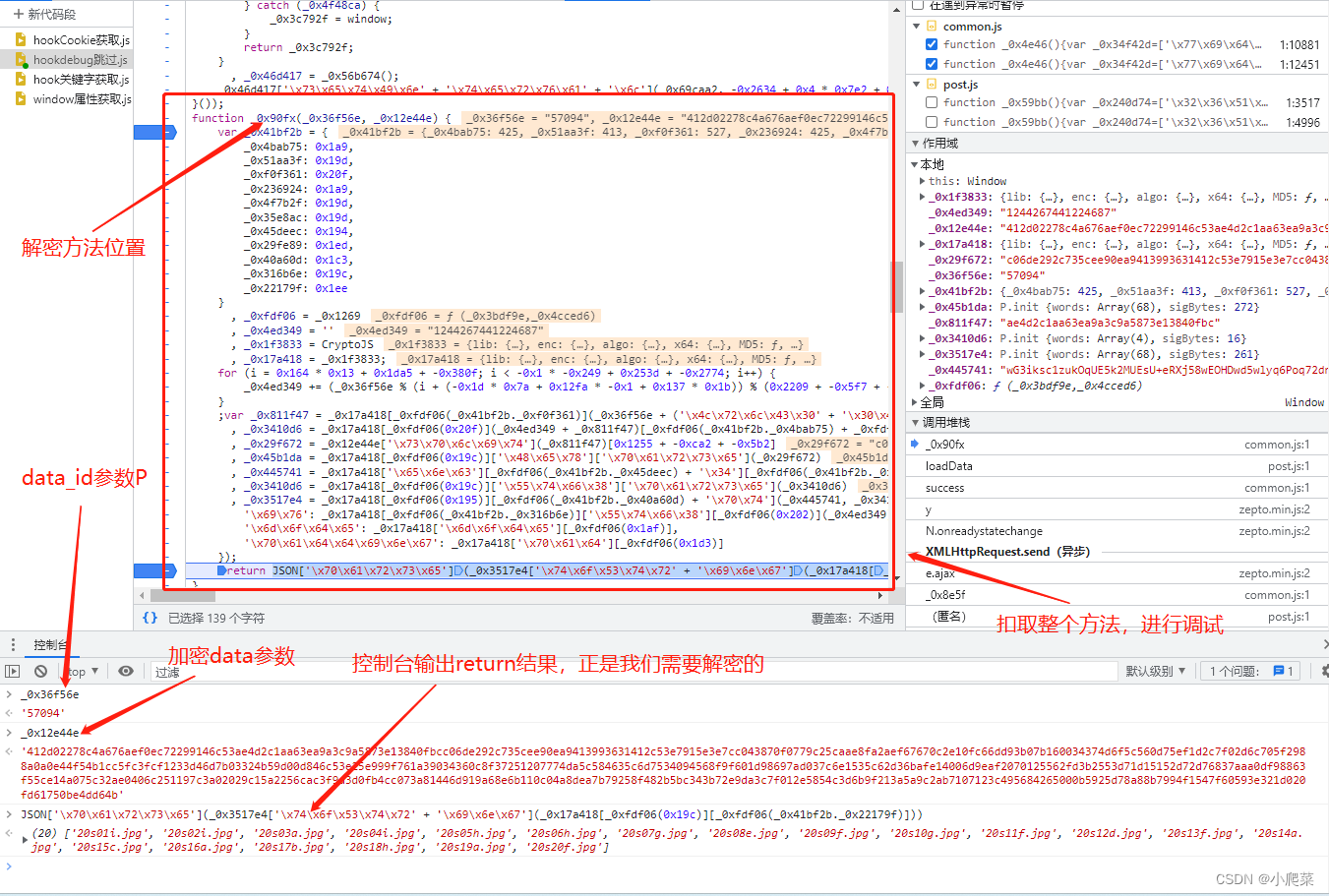Expand the this: Window entry
Screen dimensions: 1329x896
click(x=922, y=181)
